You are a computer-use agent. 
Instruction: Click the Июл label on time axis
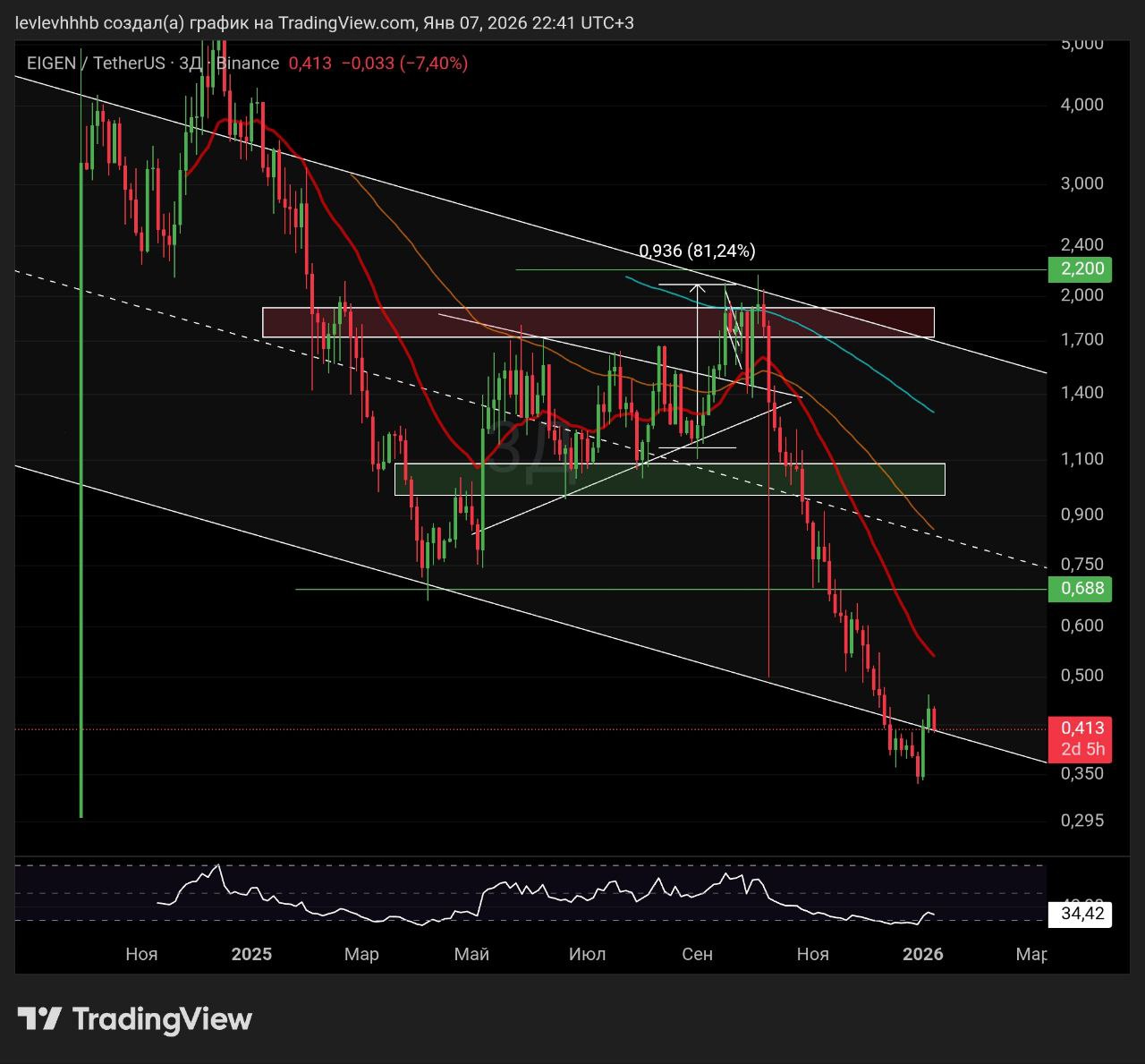coord(587,954)
